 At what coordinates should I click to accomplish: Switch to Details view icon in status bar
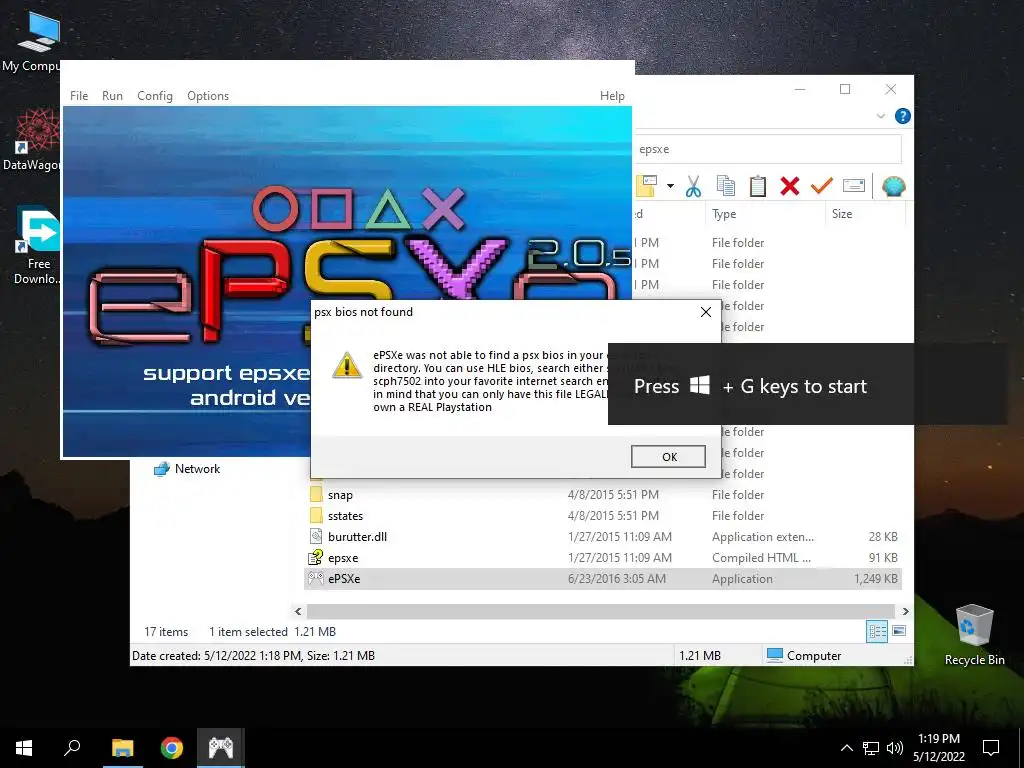pyautogui.click(x=877, y=632)
